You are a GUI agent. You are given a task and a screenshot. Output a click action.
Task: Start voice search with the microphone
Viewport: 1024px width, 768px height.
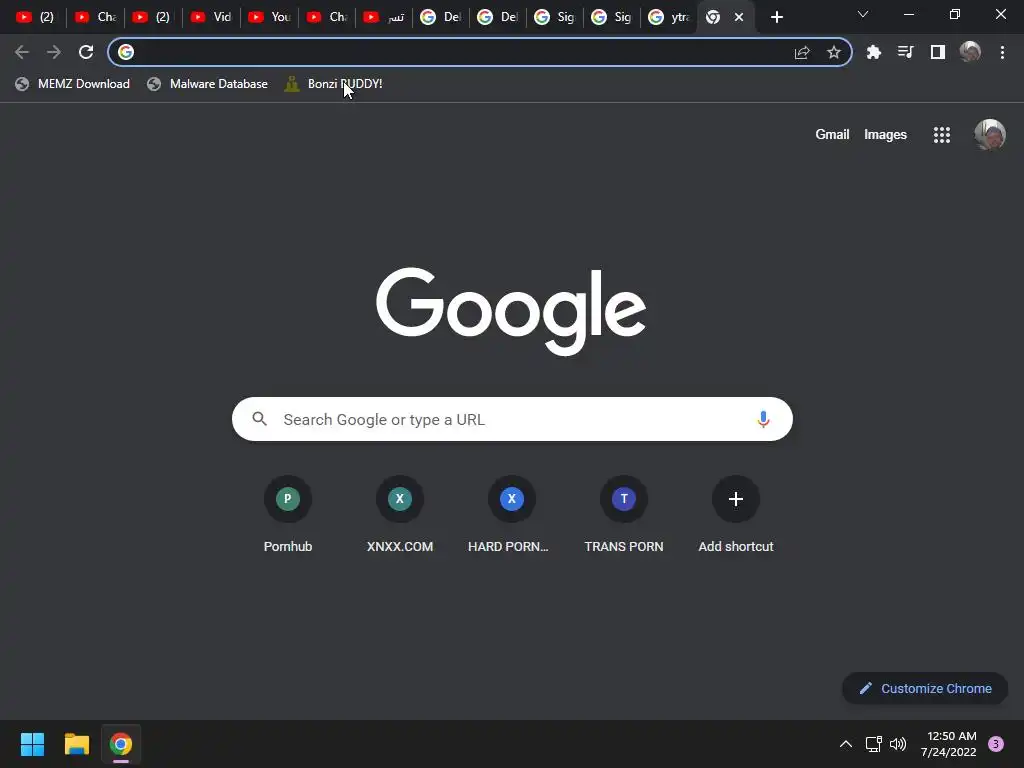763,419
